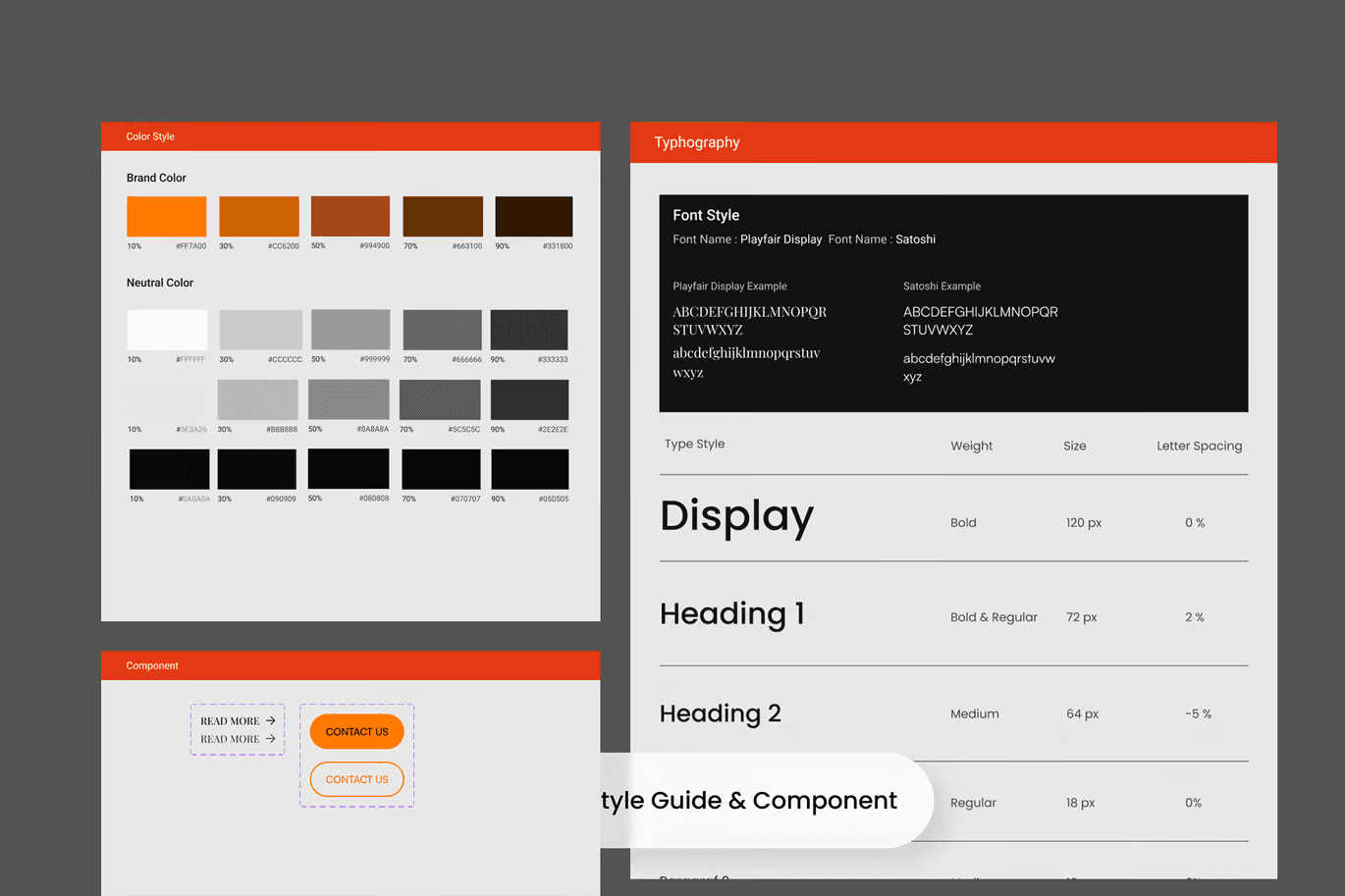The image size is (1345, 896).
Task: Click the -5 % letter spacing value
Action: pos(1198,714)
